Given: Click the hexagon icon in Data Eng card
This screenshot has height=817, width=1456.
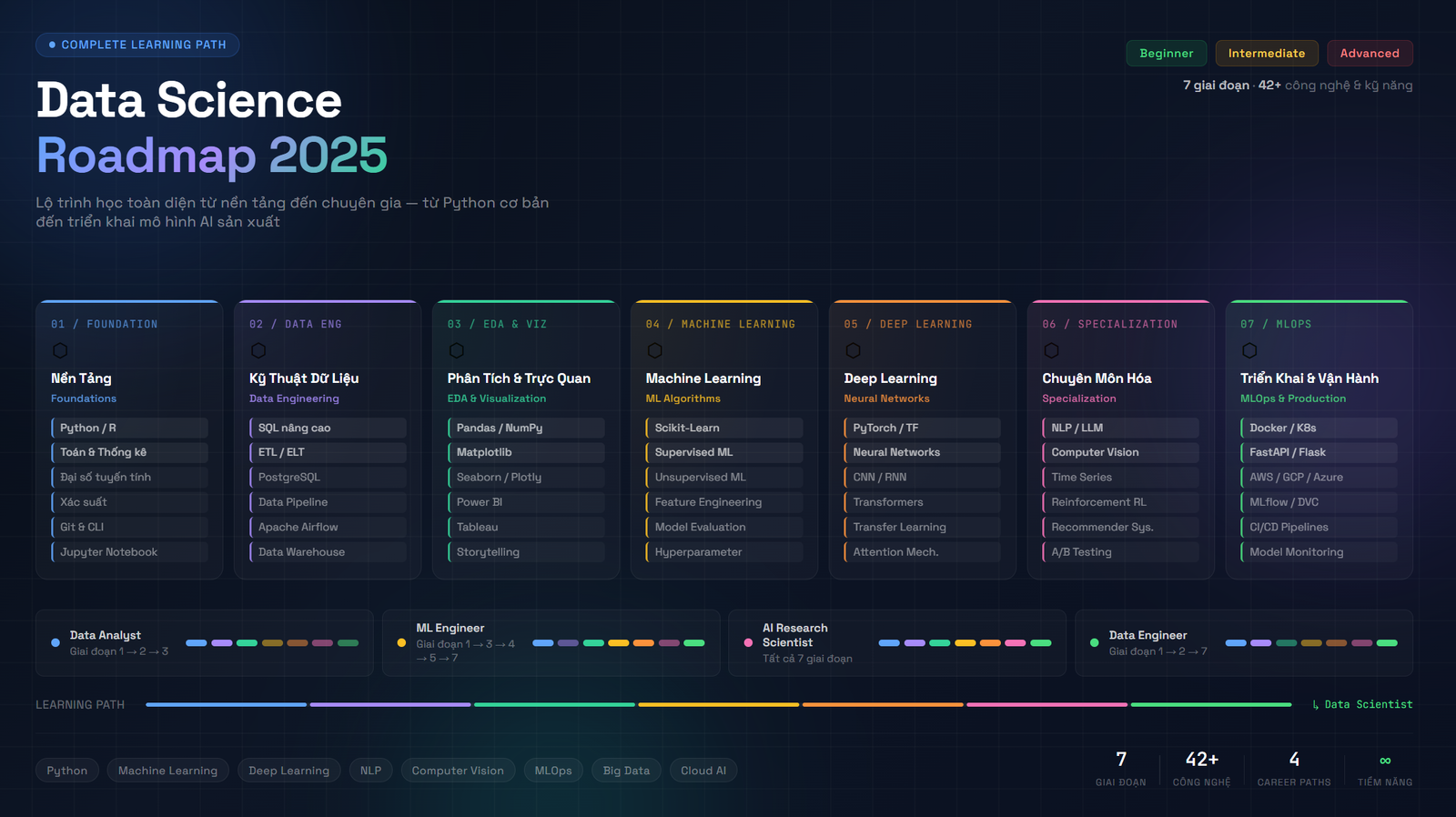Looking at the screenshot, I should 258,350.
